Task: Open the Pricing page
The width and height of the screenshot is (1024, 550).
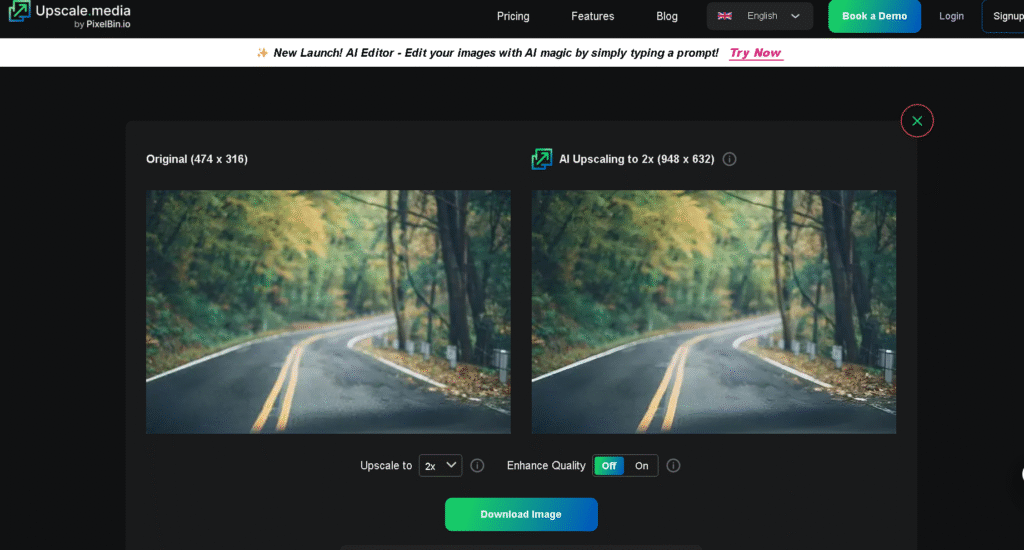Action: point(513,16)
